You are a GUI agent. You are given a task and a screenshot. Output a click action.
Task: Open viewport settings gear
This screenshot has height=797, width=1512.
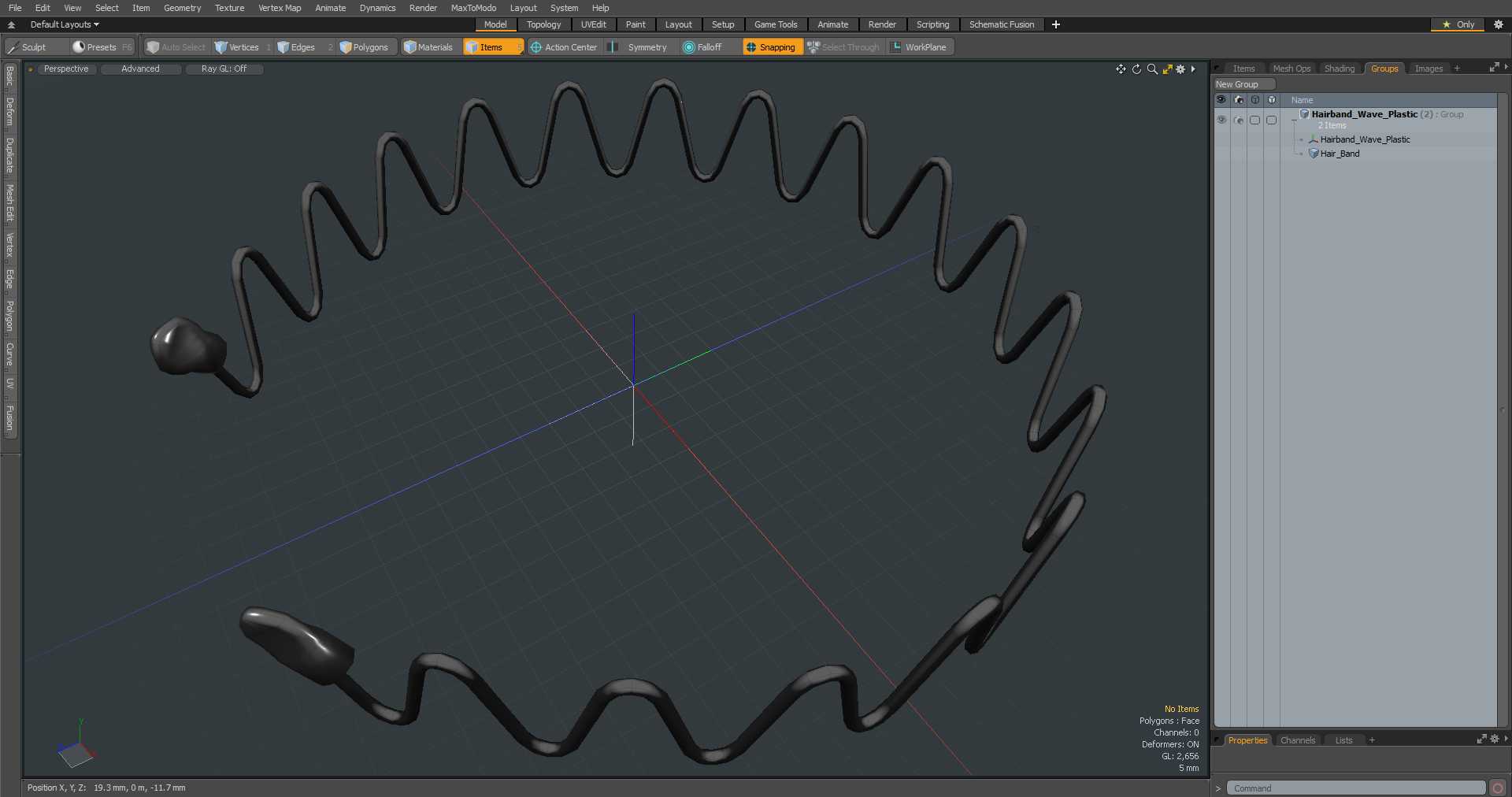(1180, 69)
